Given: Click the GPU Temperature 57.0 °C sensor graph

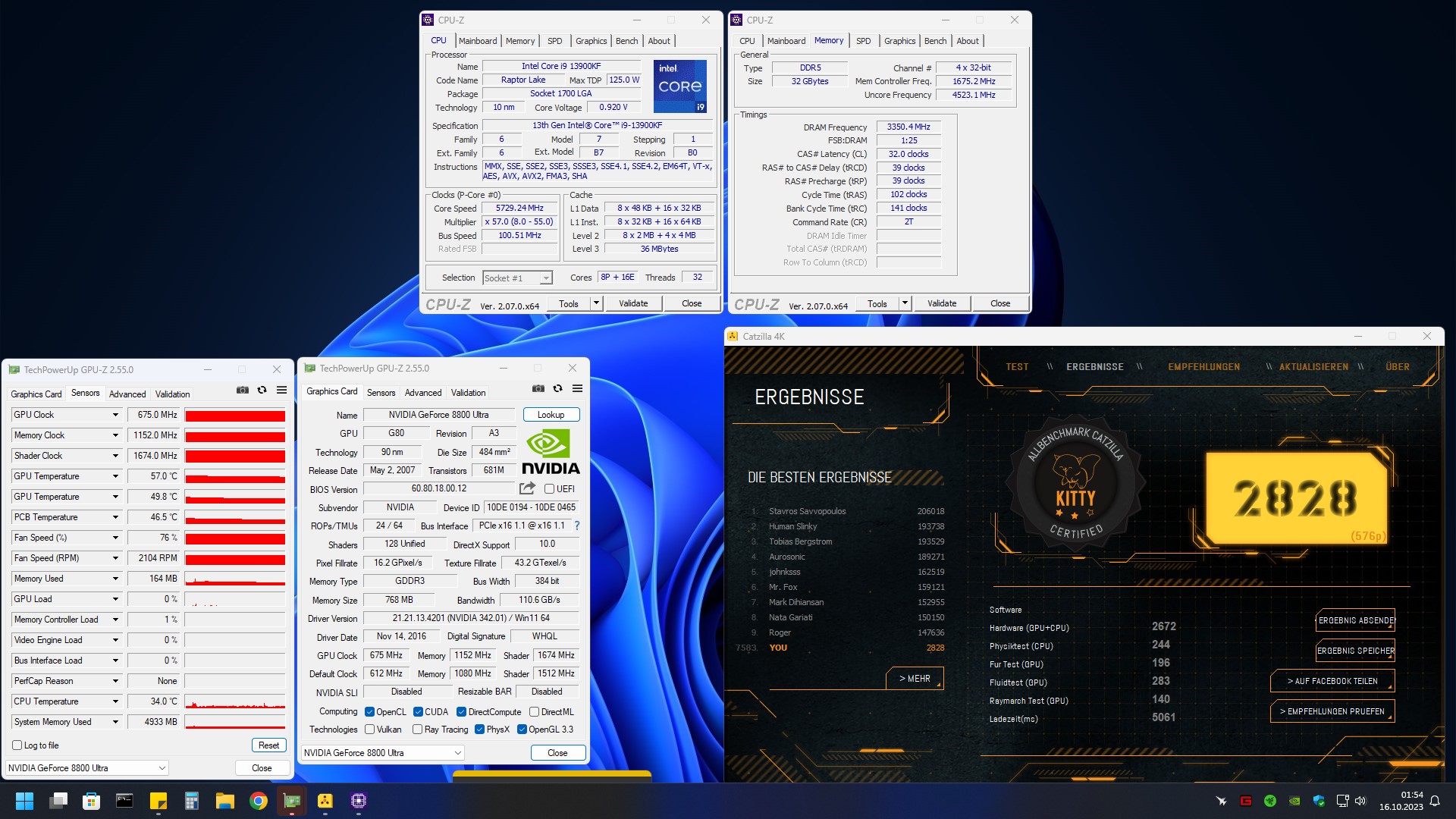Looking at the screenshot, I should [x=235, y=476].
